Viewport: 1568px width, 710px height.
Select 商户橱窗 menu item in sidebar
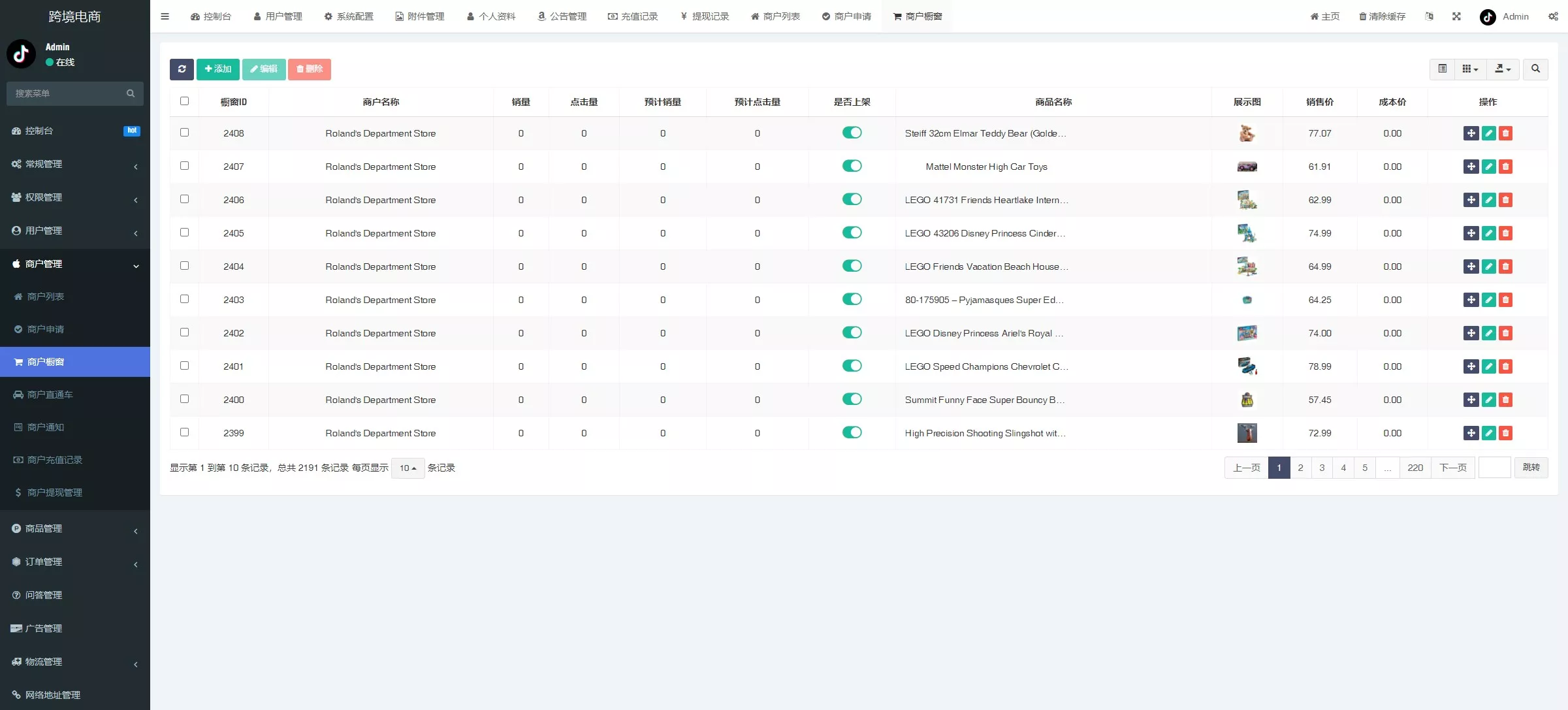75,361
